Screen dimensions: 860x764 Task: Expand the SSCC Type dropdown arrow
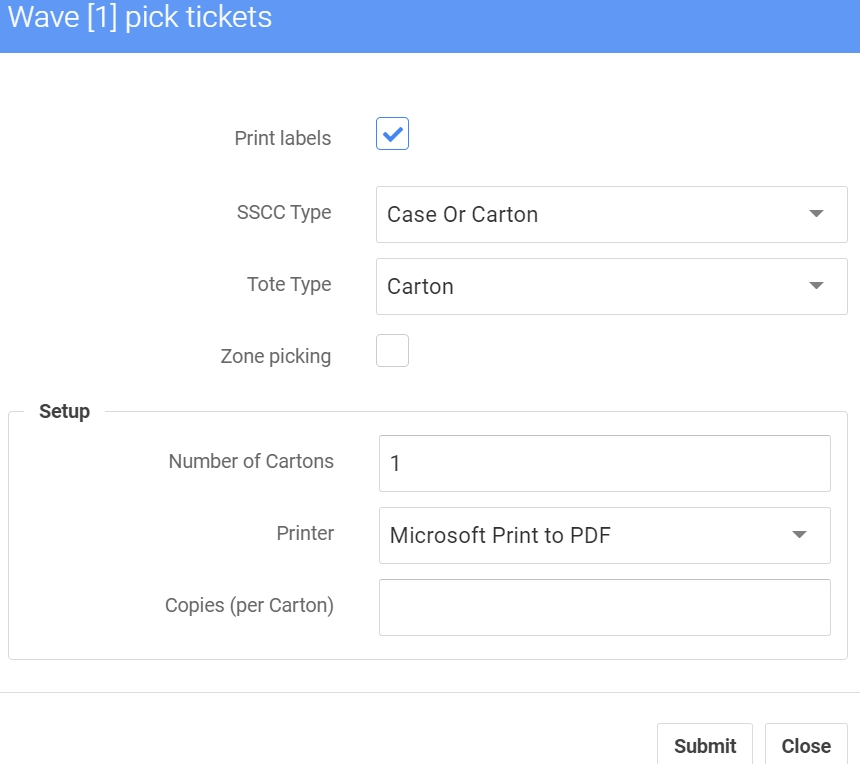816,214
